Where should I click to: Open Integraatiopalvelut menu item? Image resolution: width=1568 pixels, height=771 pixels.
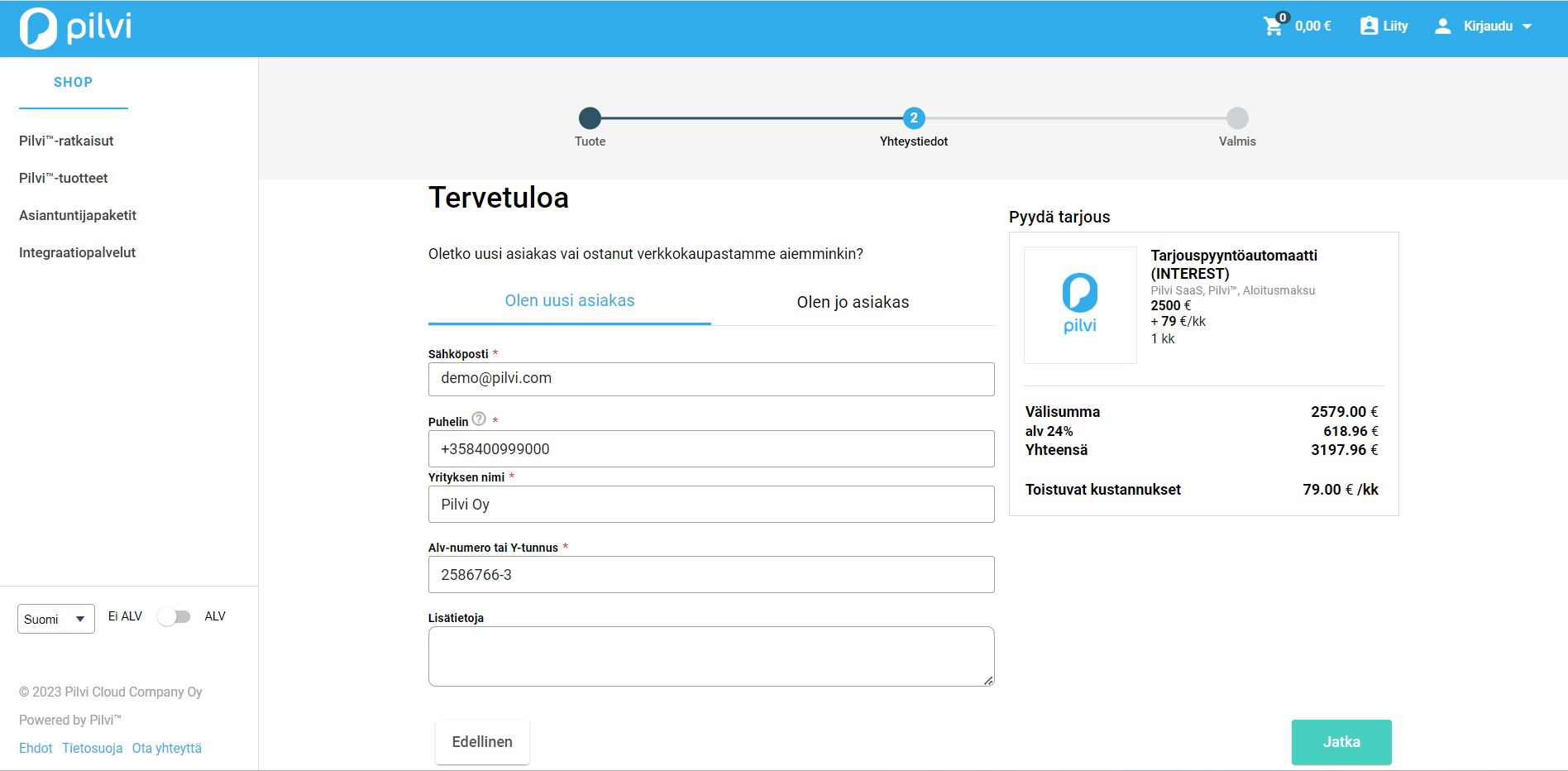click(x=78, y=252)
